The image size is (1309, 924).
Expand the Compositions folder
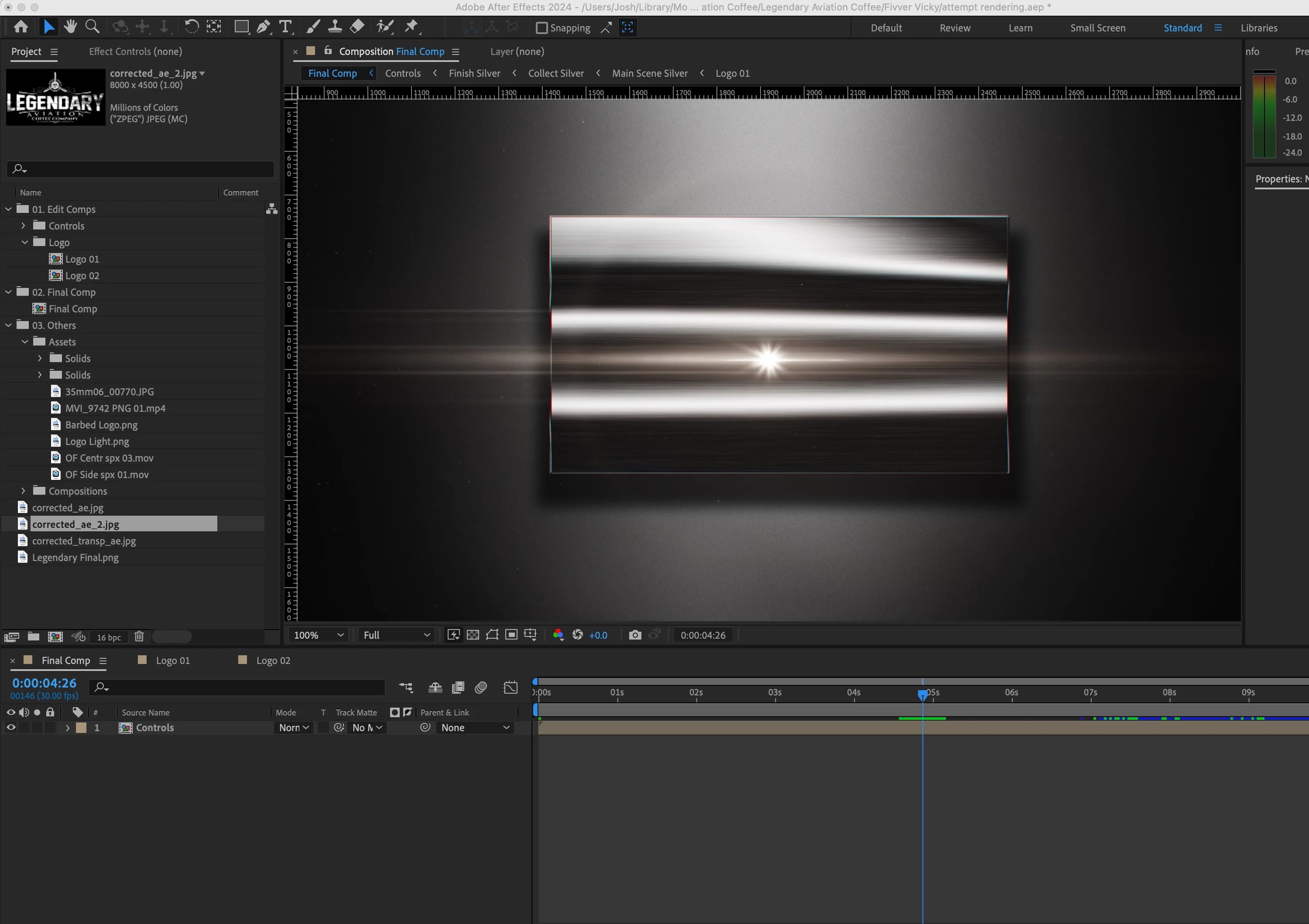point(24,491)
